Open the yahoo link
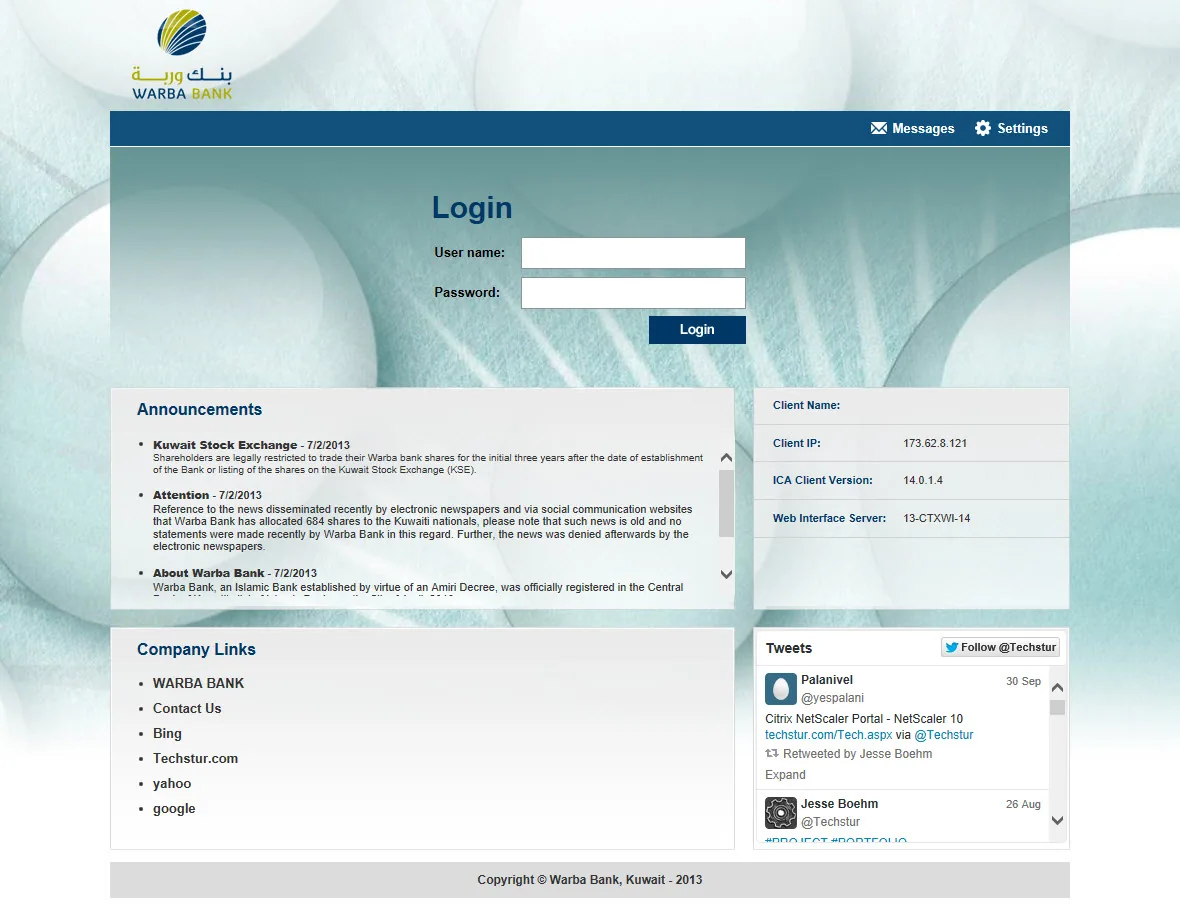1180x911 pixels. 172,783
